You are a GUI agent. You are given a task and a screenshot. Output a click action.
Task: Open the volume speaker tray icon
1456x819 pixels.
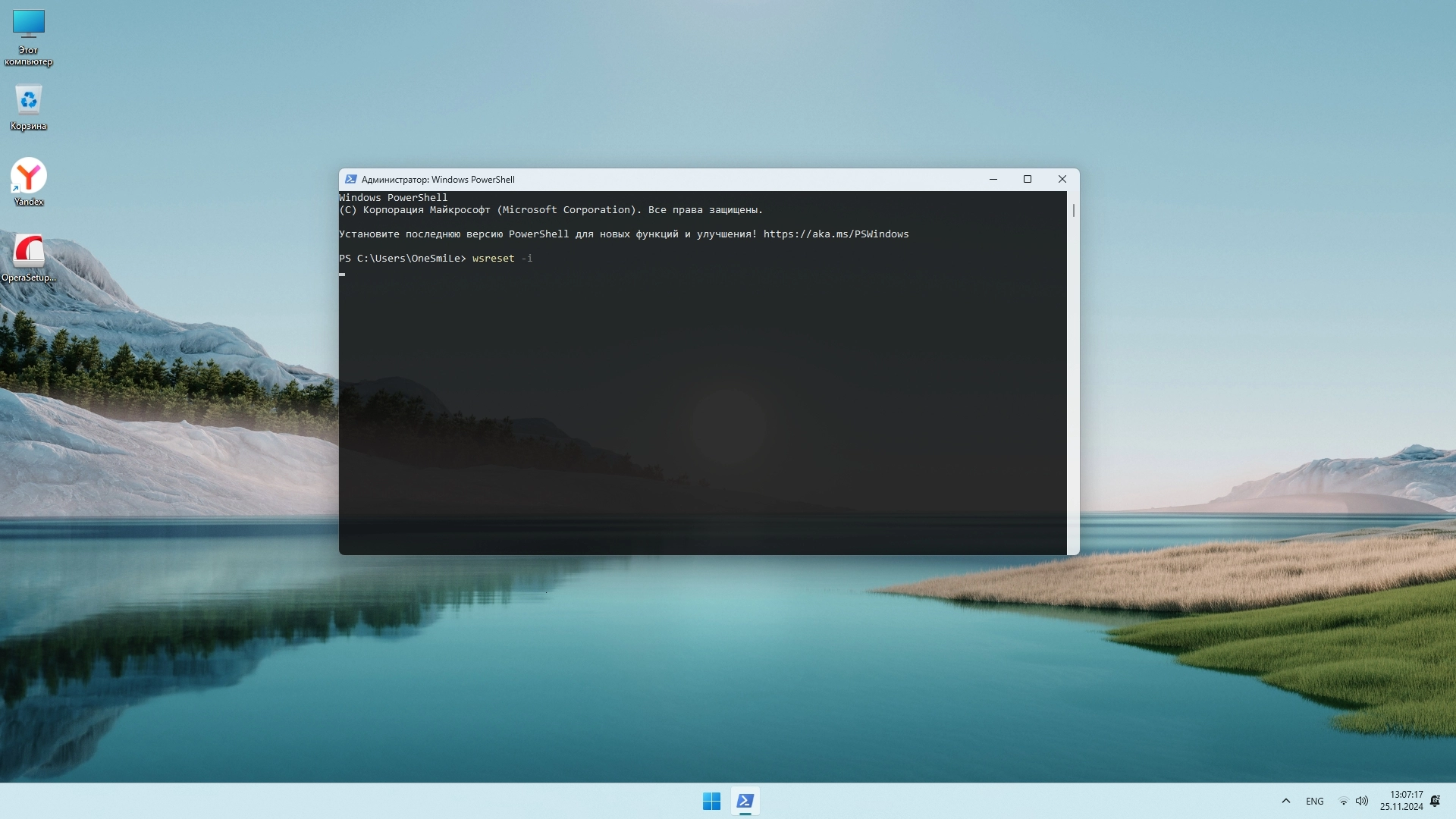(x=1362, y=801)
